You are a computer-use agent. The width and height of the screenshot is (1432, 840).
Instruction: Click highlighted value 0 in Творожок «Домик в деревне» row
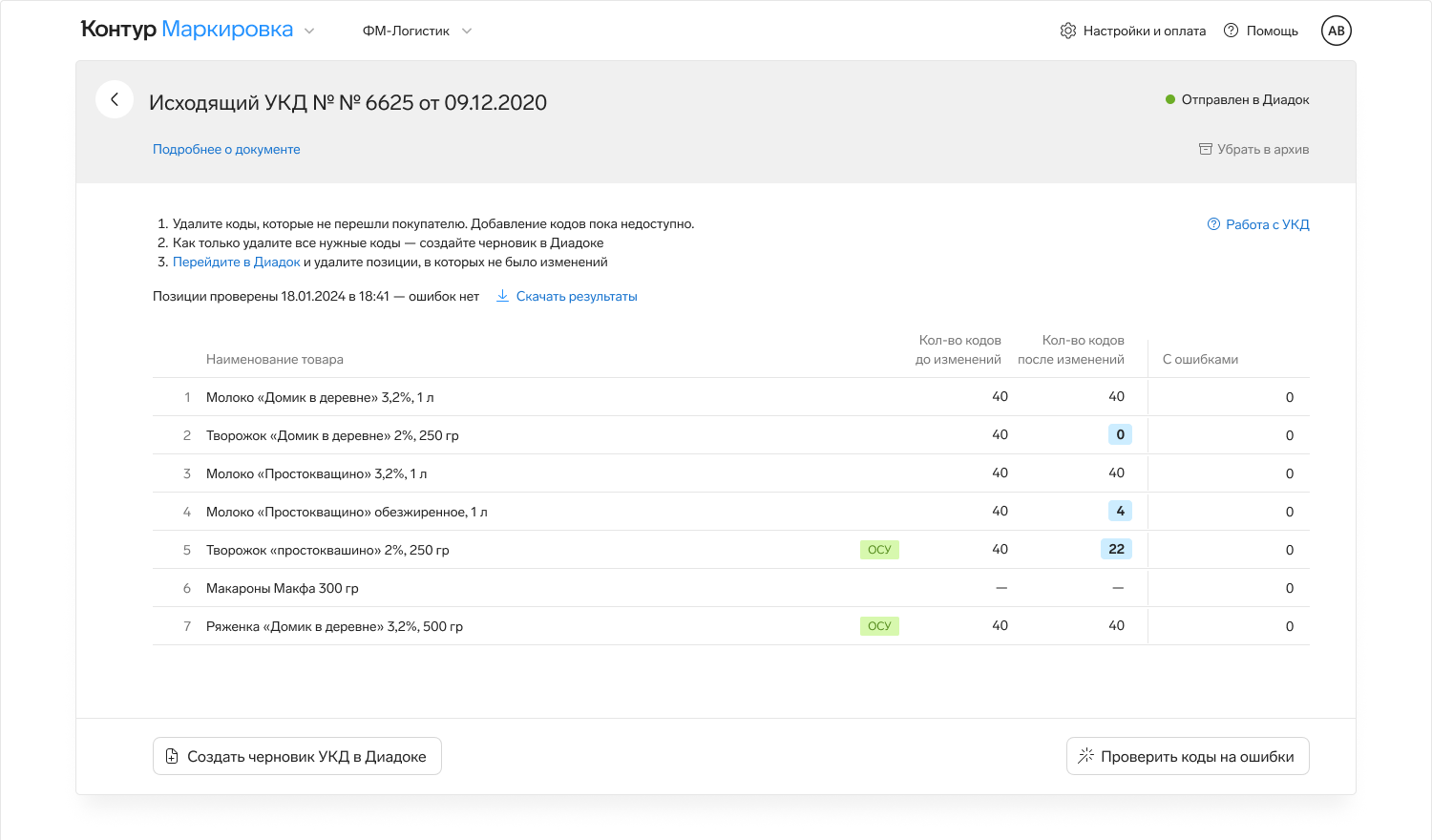pos(1120,434)
